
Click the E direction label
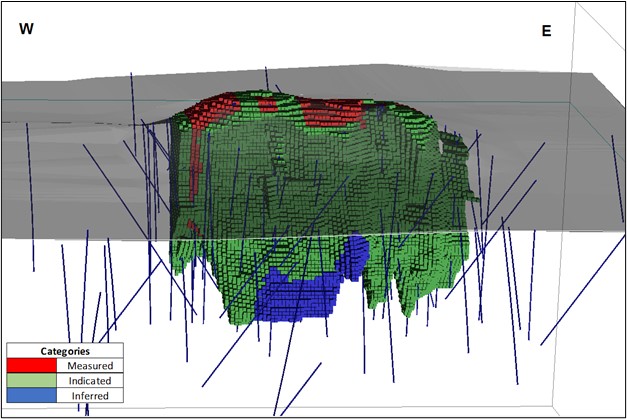point(546,31)
